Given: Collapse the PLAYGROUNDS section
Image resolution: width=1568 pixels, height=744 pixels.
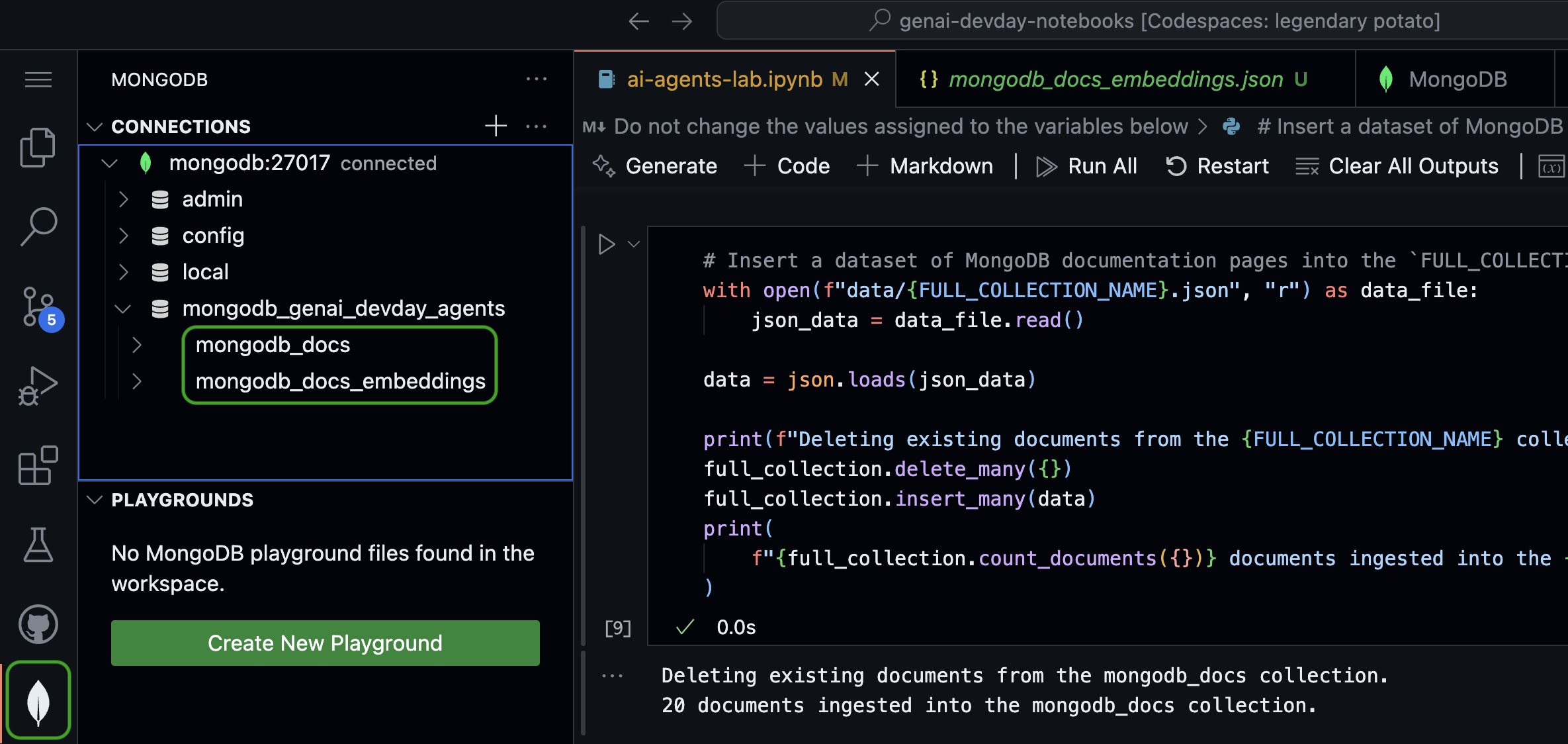Looking at the screenshot, I should [95, 500].
